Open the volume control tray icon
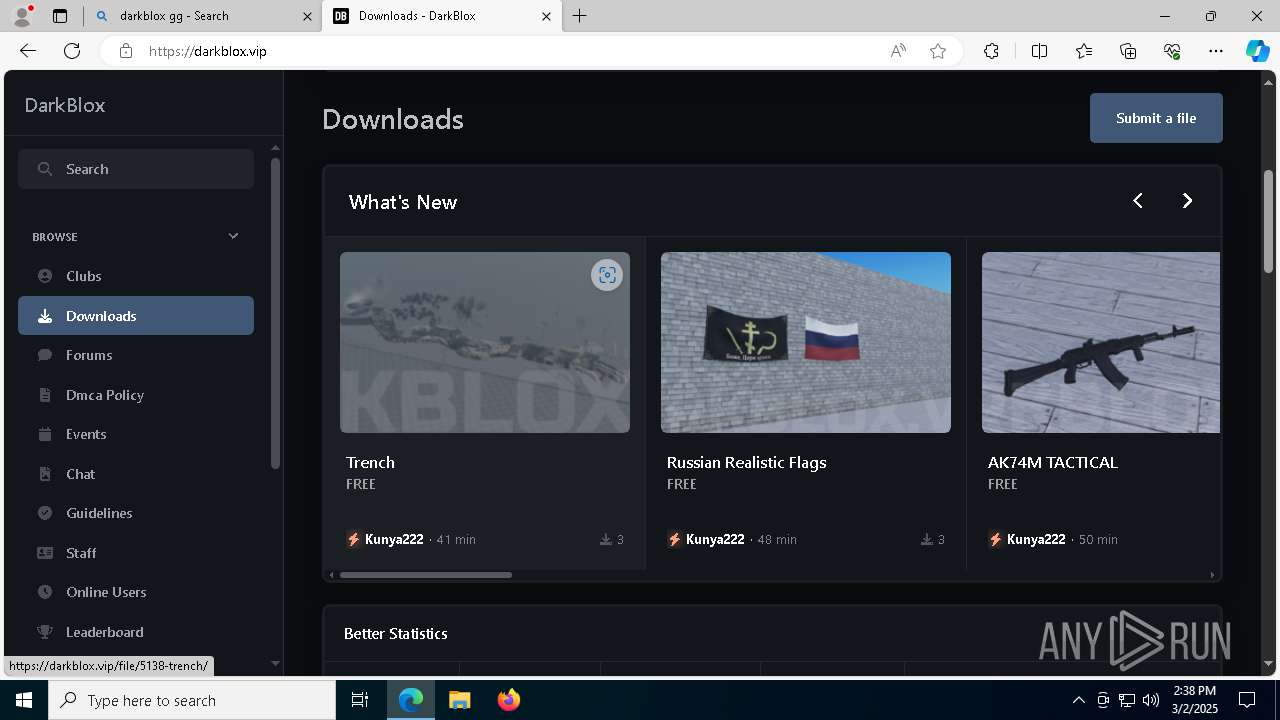The image size is (1280, 720). pos(1151,700)
